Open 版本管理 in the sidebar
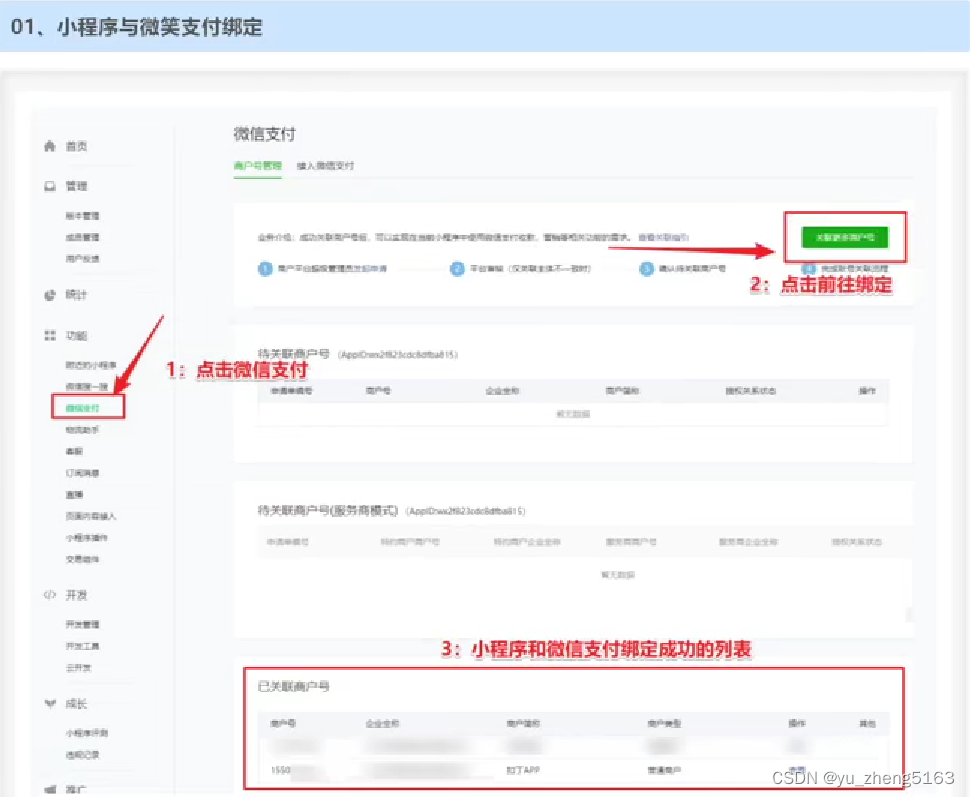 point(82,216)
